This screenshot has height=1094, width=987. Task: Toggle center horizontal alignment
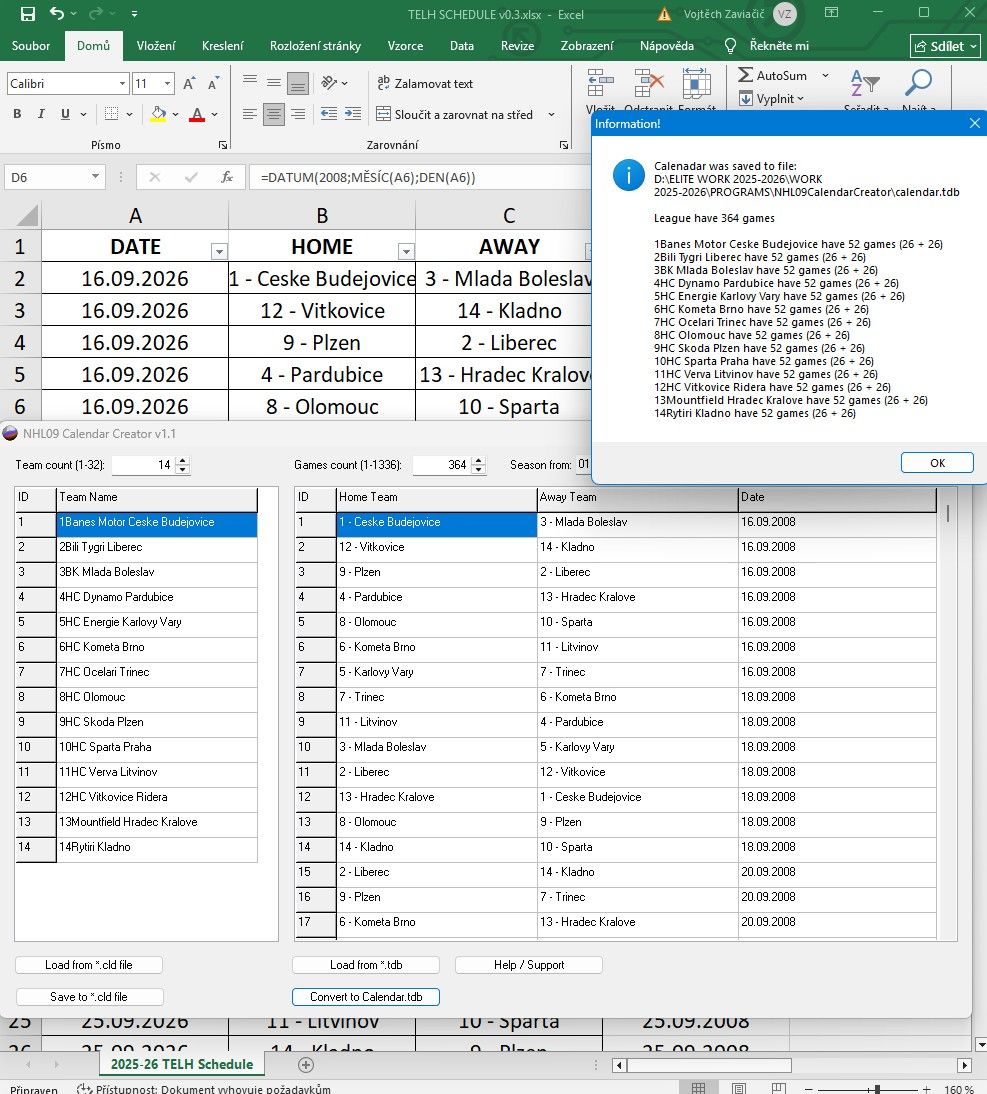coord(274,114)
